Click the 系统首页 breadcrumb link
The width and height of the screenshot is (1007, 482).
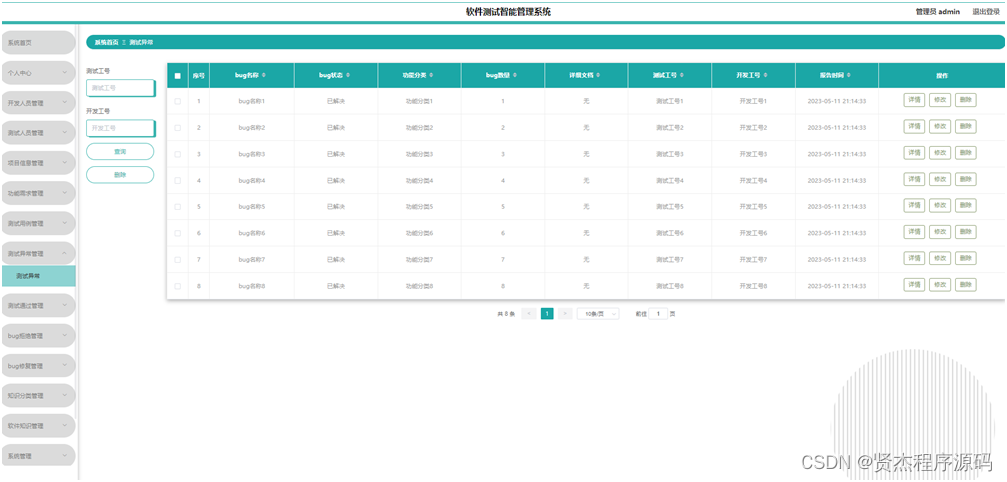tap(107, 42)
